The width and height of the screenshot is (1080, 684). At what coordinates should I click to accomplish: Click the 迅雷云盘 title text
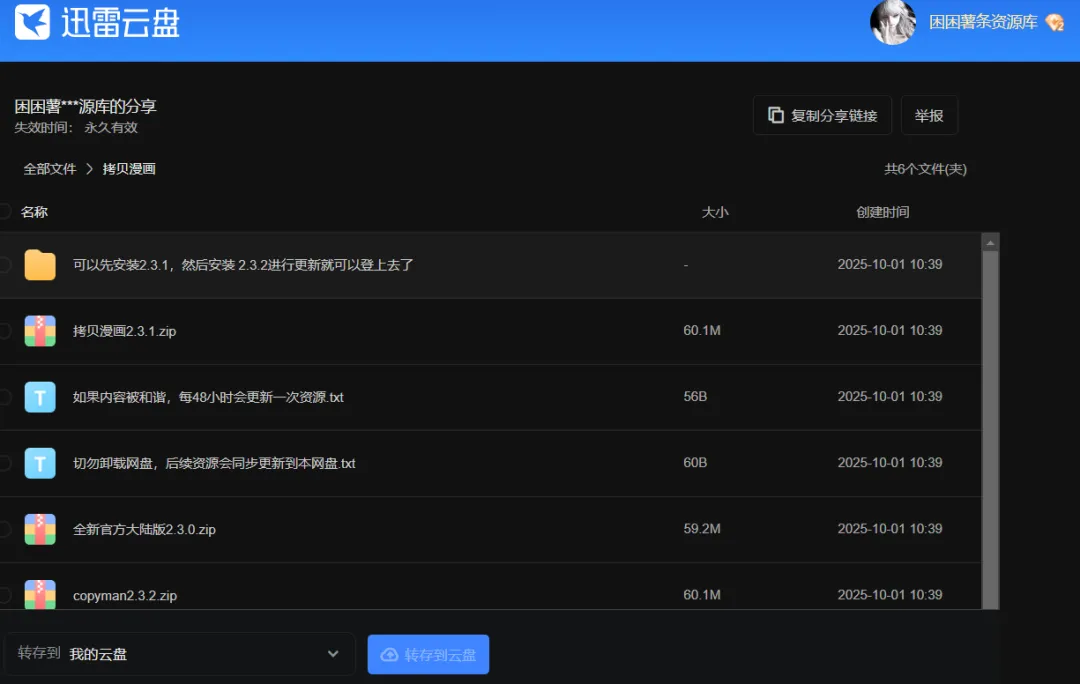pyautogui.click(x=121, y=23)
